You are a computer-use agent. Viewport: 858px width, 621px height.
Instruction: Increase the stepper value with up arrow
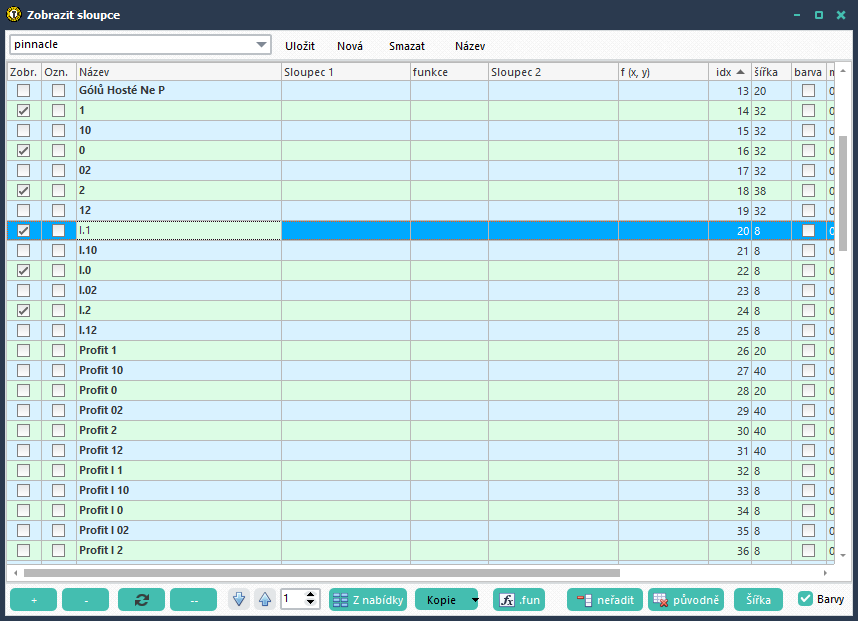[x=311, y=595]
